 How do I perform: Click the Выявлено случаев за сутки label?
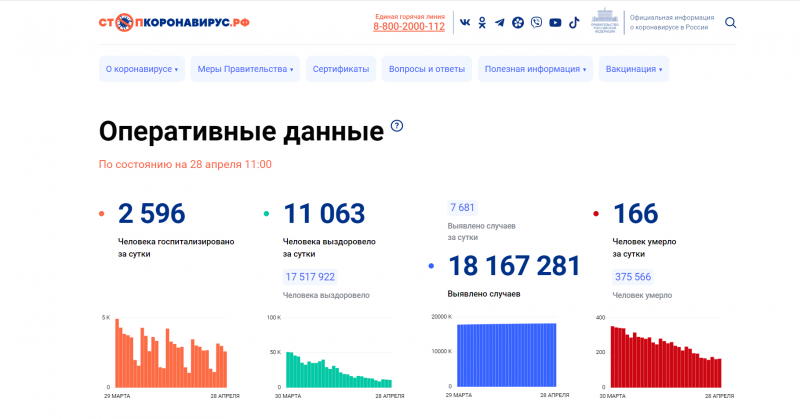pyautogui.click(x=482, y=232)
